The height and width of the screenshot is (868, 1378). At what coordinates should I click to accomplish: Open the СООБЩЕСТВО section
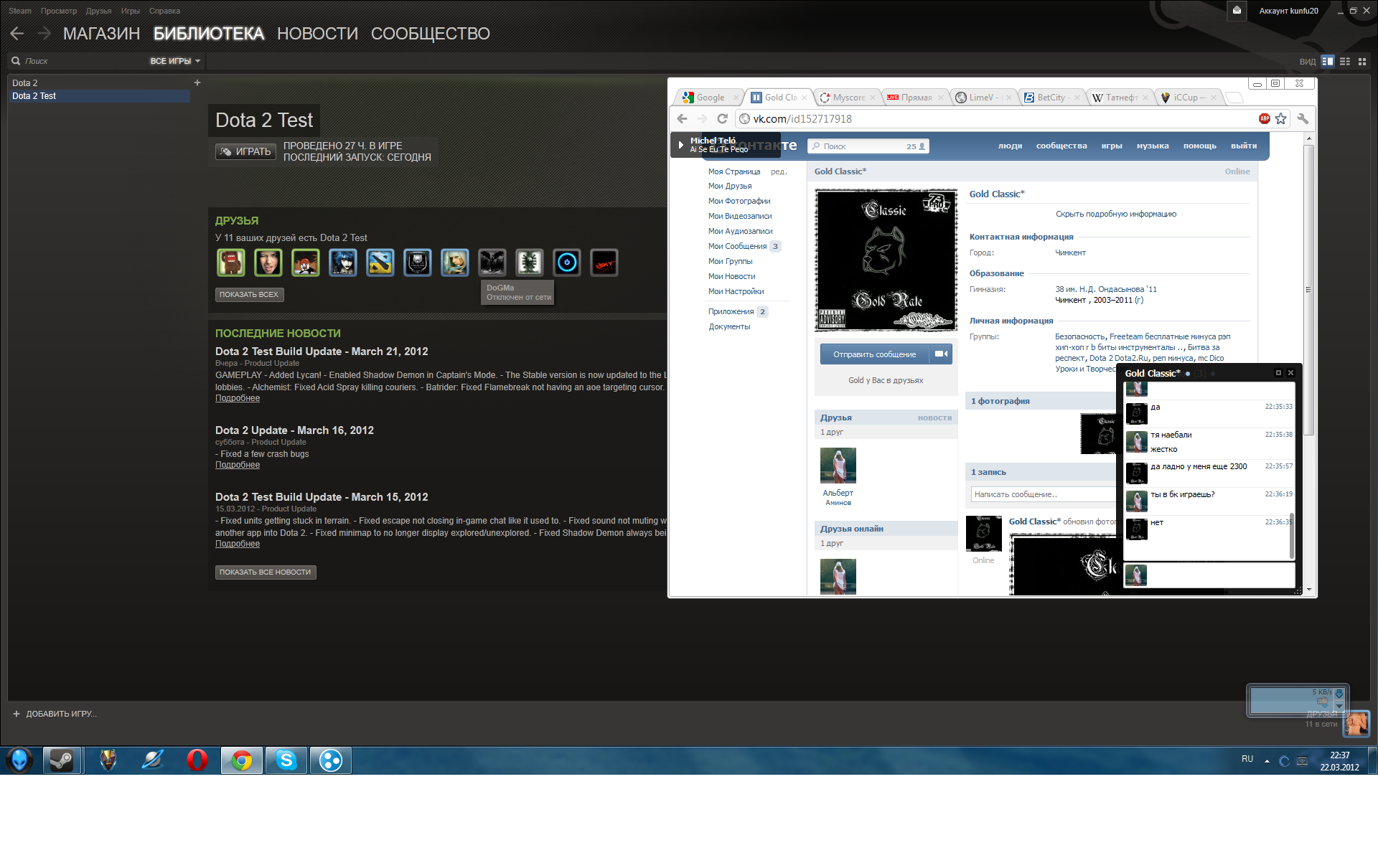(431, 34)
